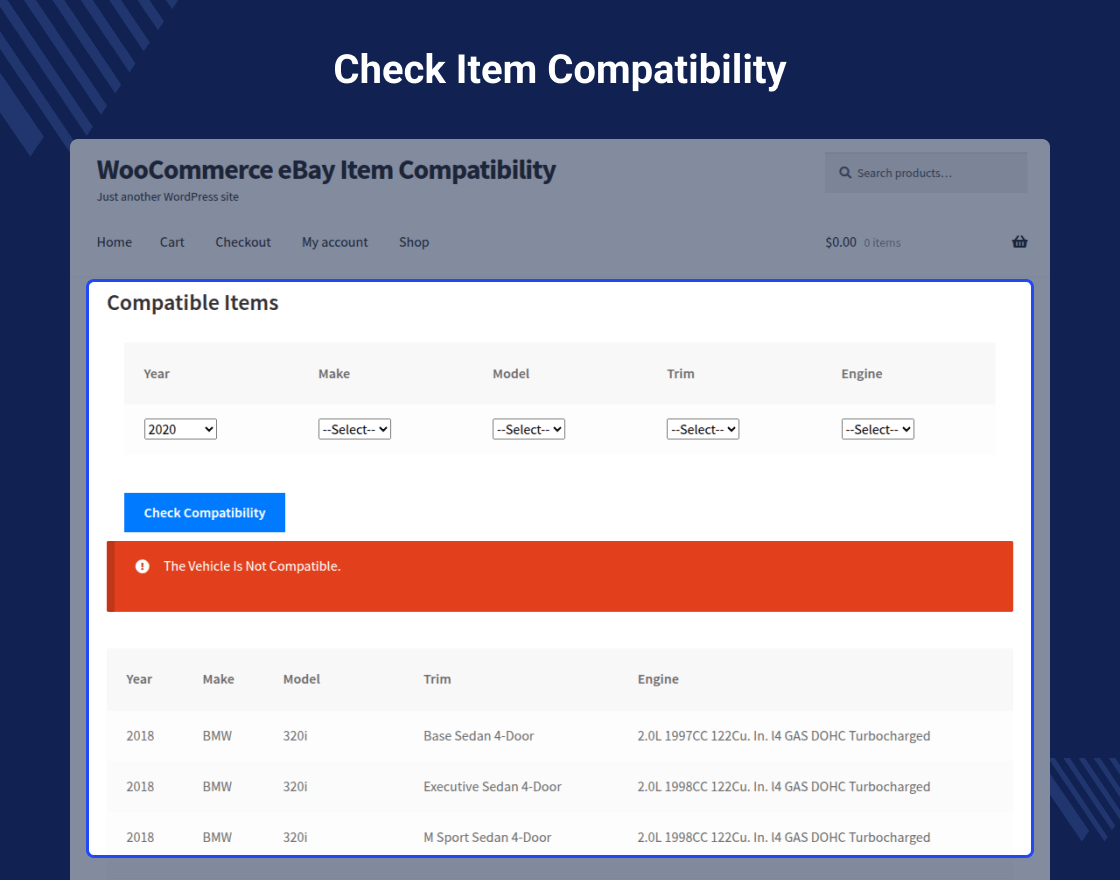Click the Model header in results table
This screenshot has height=880, width=1120.
click(301, 679)
